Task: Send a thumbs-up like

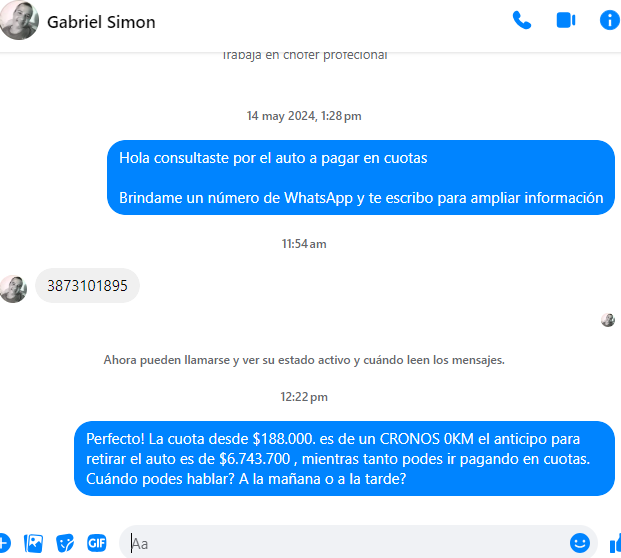Action: coord(615,543)
